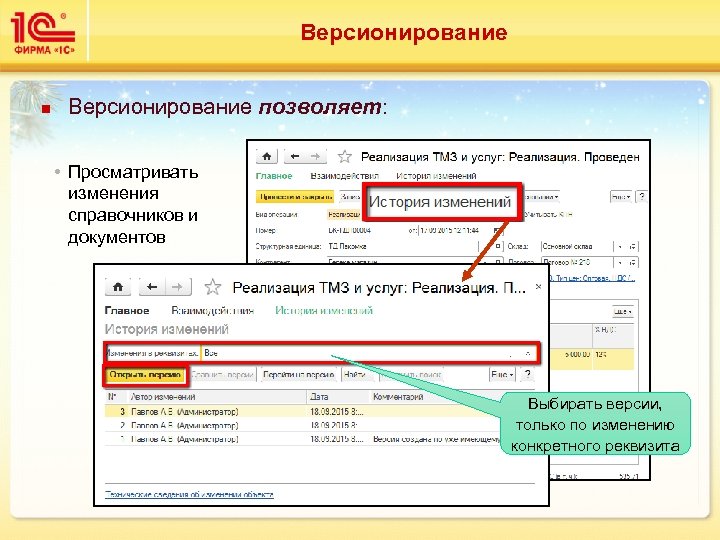The height and width of the screenshot is (540, 720).
Task: Open calendar icon next to document date
Action: coord(498,230)
